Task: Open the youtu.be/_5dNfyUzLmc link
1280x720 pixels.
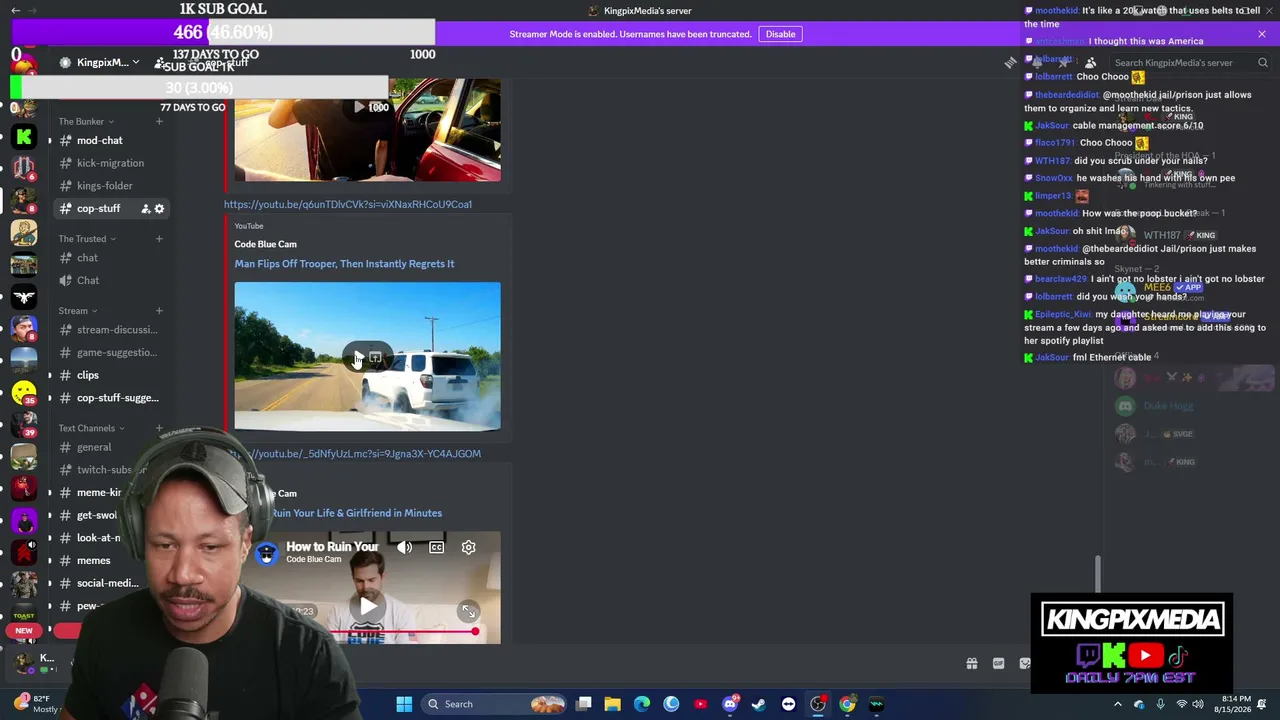Action: tap(355, 454)
